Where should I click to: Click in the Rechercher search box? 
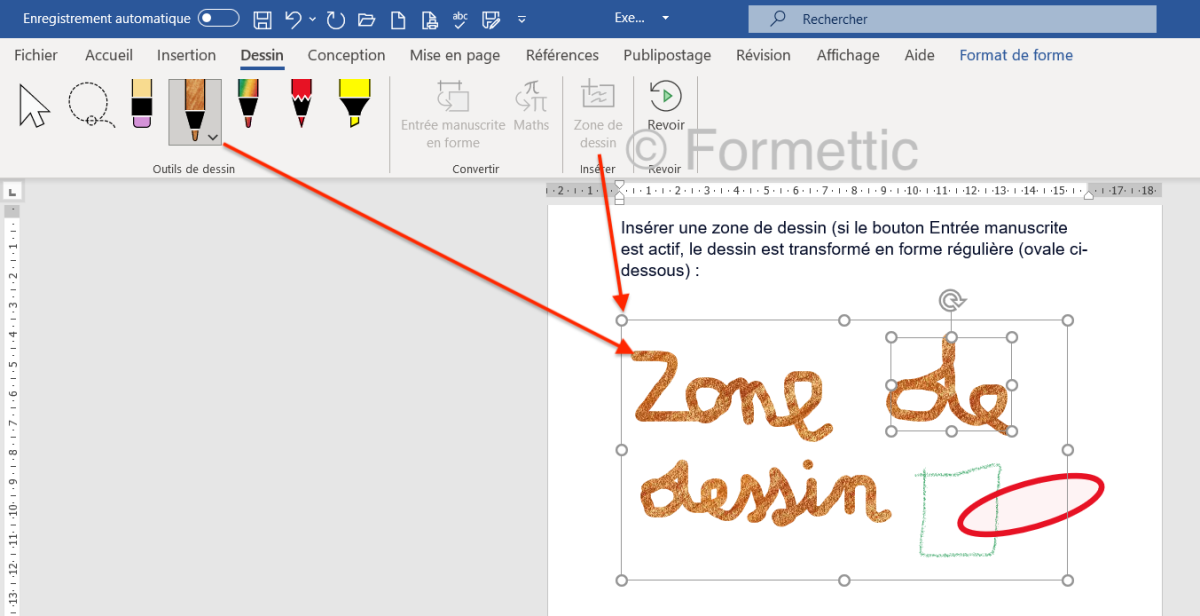[x=950, y=19]
